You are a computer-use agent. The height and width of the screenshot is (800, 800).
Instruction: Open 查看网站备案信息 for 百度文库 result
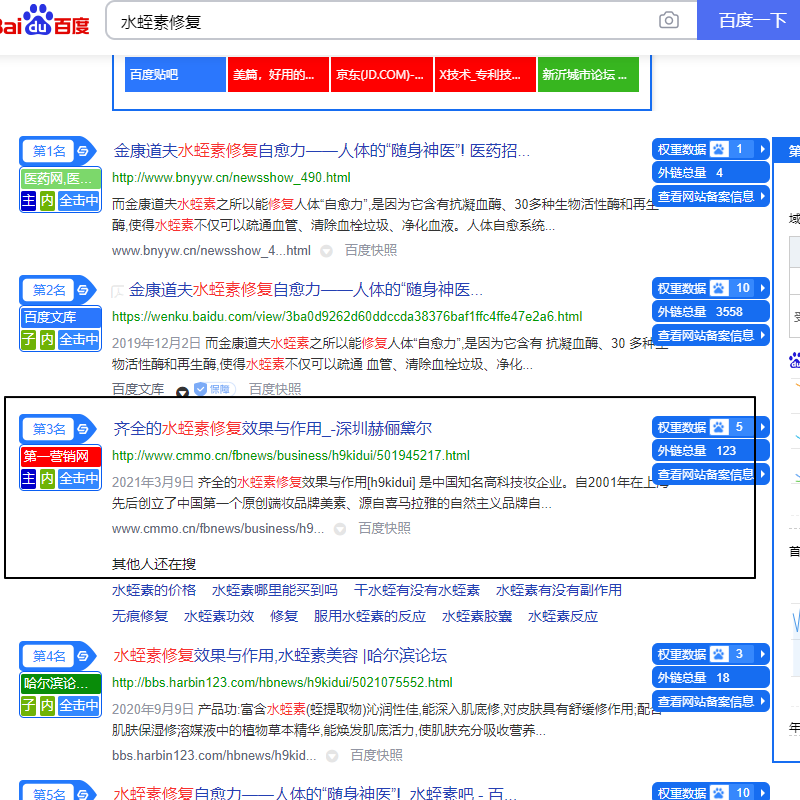pyautogui.click(x=711, y=335)
